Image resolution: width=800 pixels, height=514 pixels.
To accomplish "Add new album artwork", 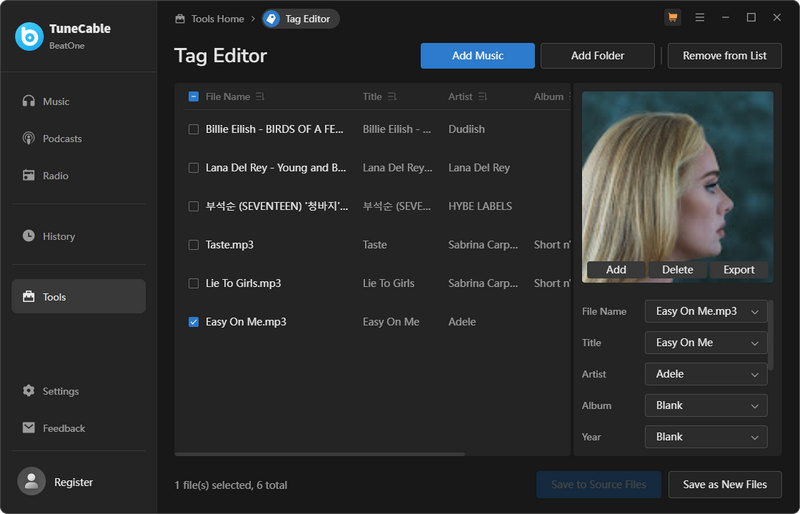I will point(616,270).
